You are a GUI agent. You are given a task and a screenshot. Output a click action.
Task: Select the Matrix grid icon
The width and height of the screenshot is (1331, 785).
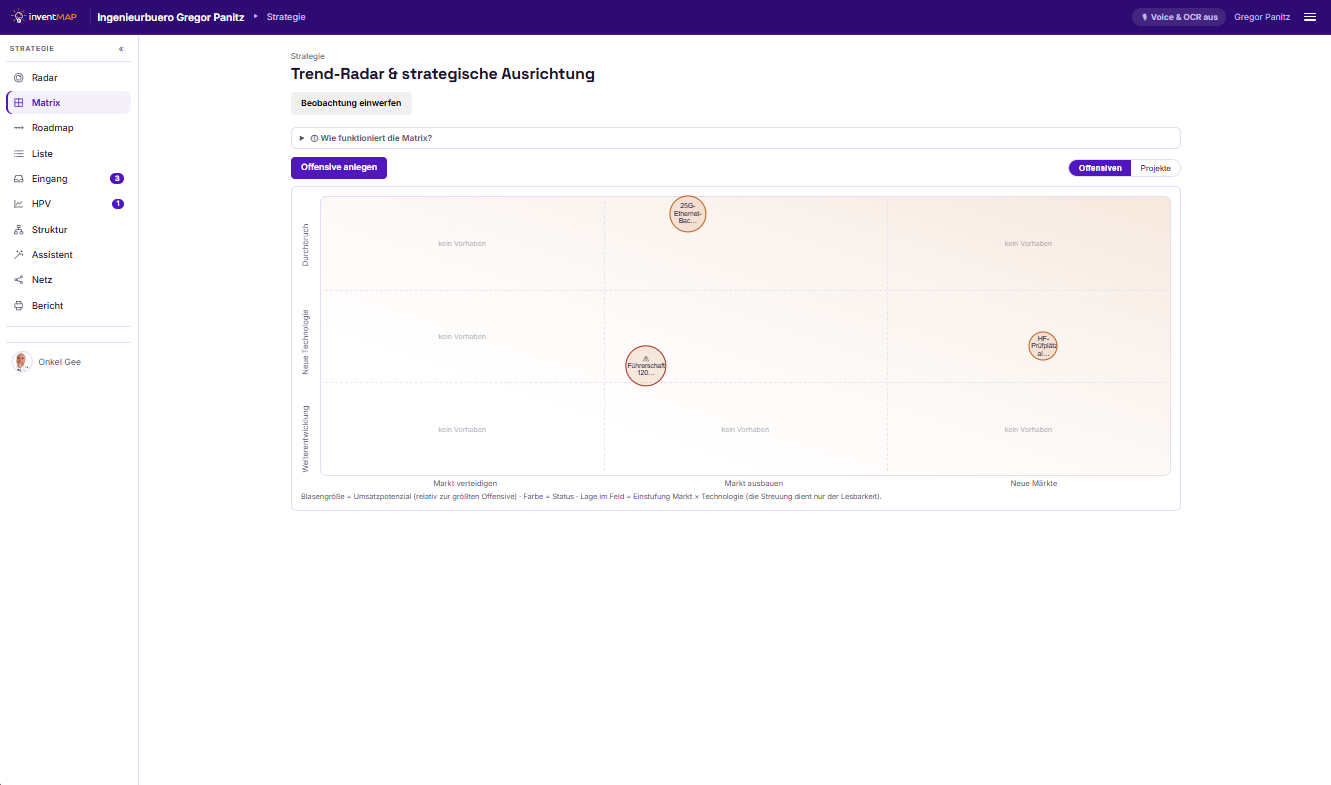(19, 103)
